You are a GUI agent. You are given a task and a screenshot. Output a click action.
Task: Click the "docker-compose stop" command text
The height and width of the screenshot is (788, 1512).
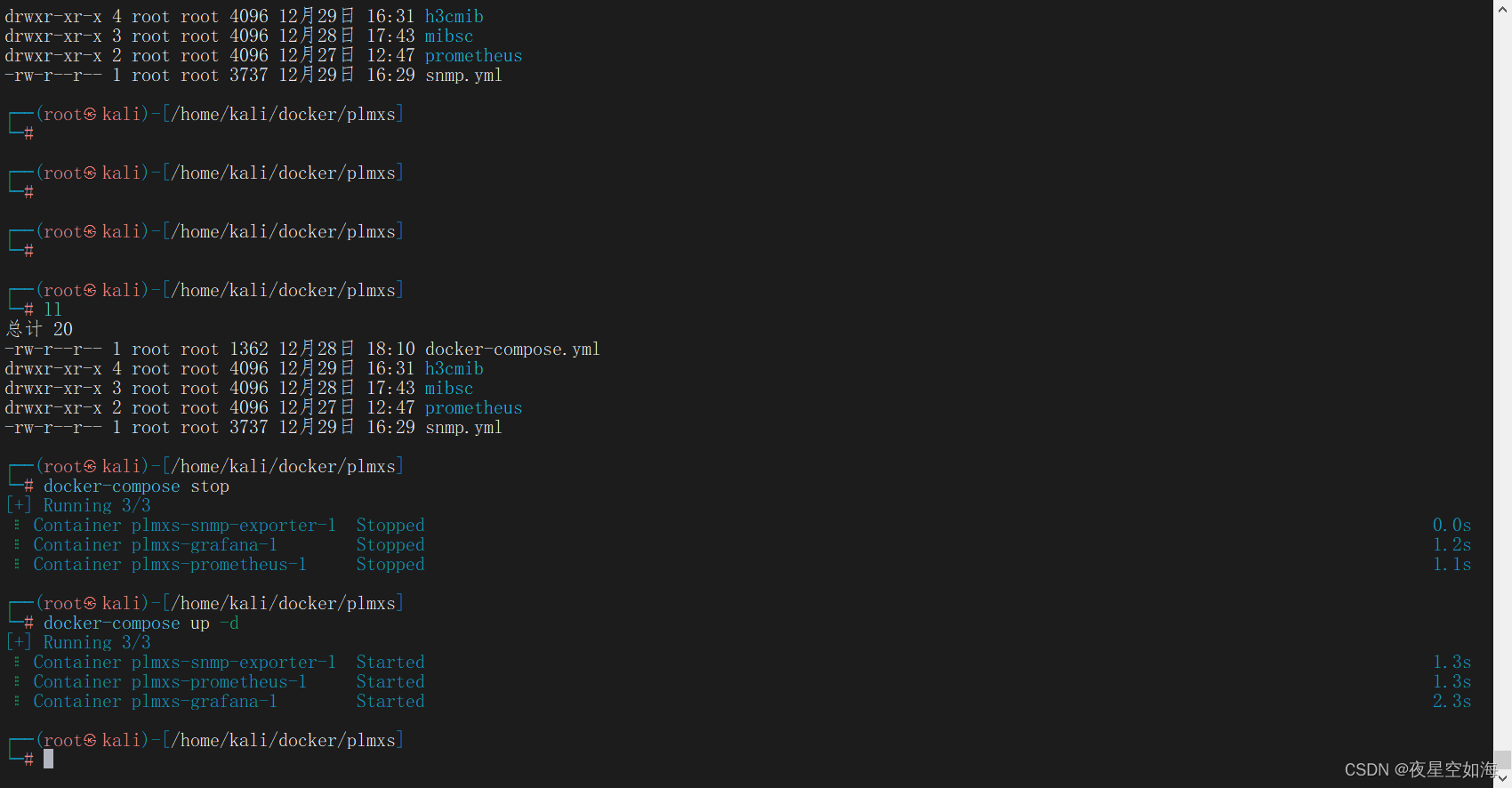(x=136, y=486)
